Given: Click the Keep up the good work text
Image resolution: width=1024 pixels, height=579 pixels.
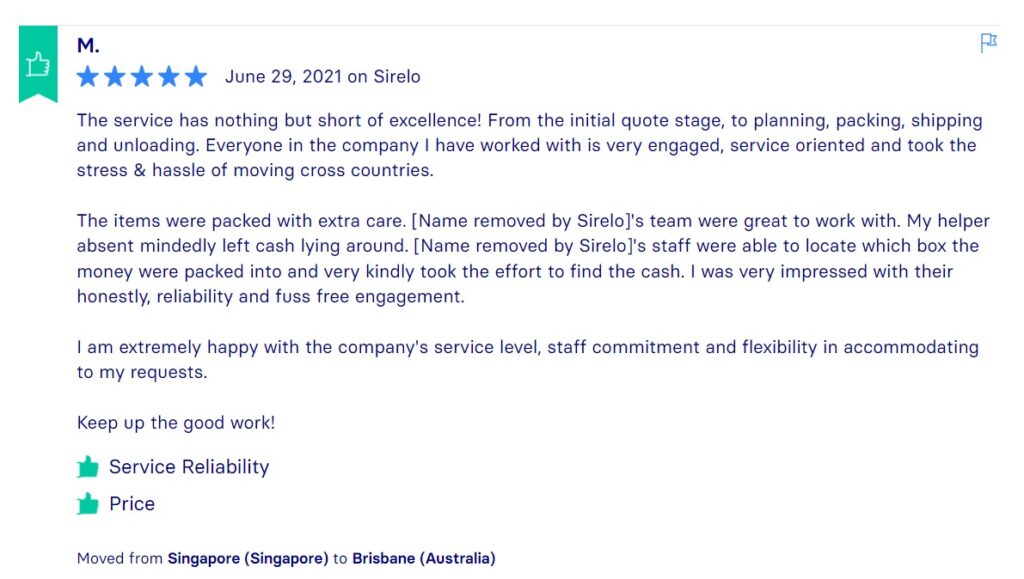Looking at the screenshot, I should 175,421.
